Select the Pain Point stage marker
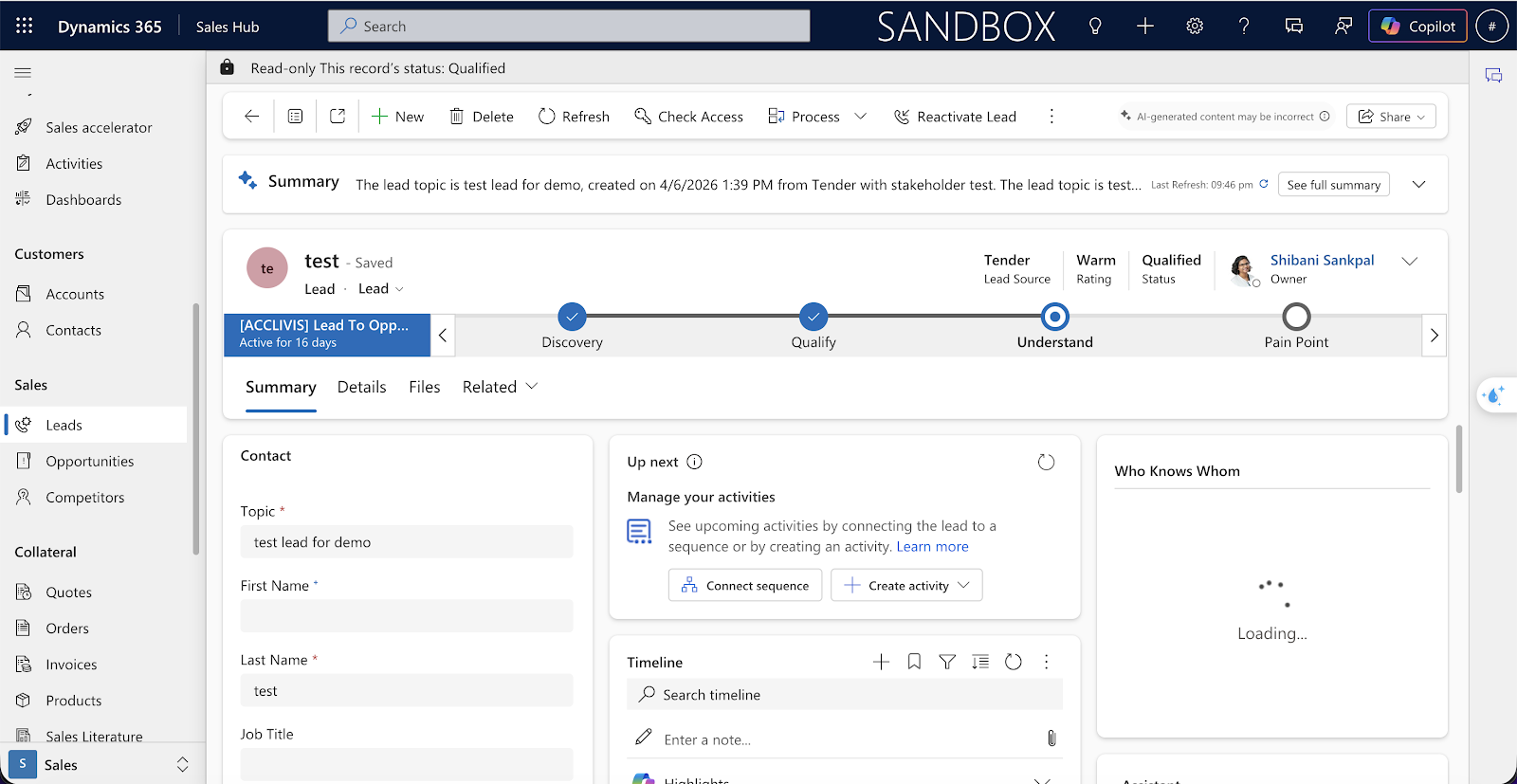 pyautogui.click(x=1296, y=317)
